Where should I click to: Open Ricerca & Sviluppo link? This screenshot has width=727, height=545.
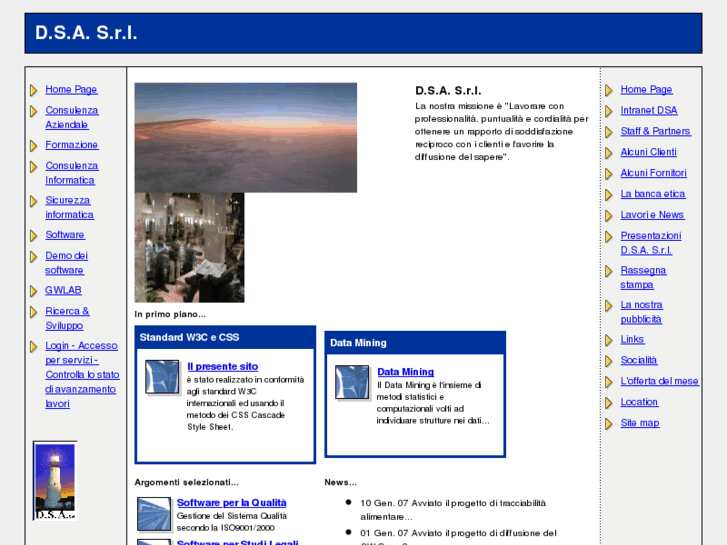point(67,318)
